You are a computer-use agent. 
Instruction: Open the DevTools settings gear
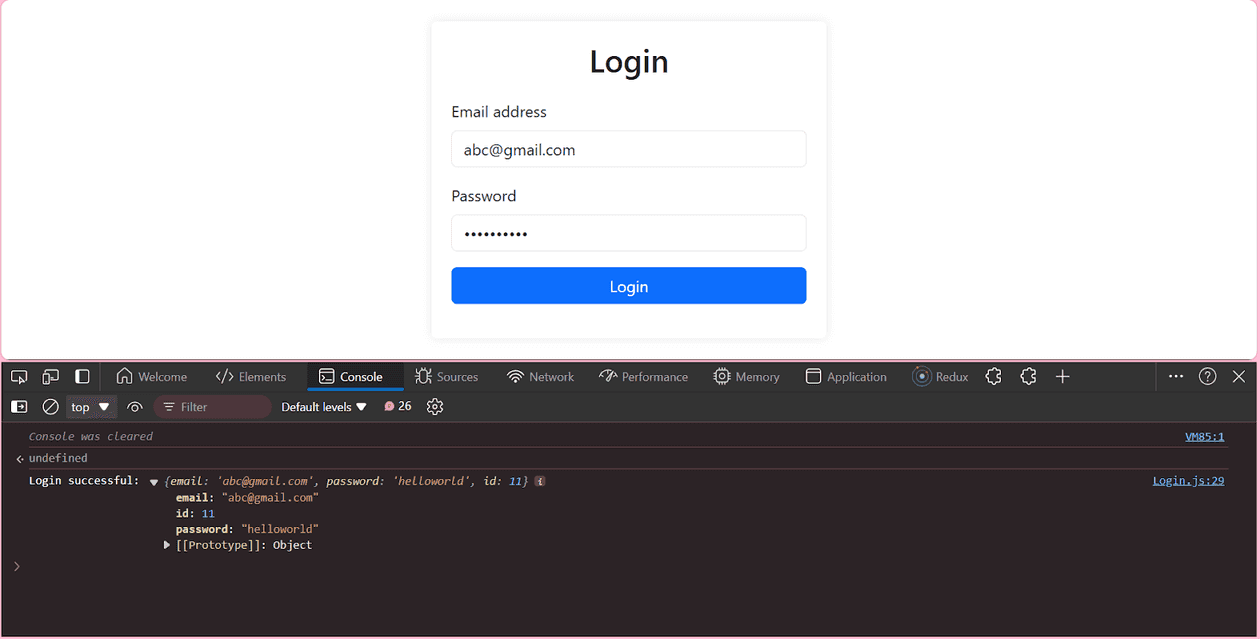click(x=434, y=406)
